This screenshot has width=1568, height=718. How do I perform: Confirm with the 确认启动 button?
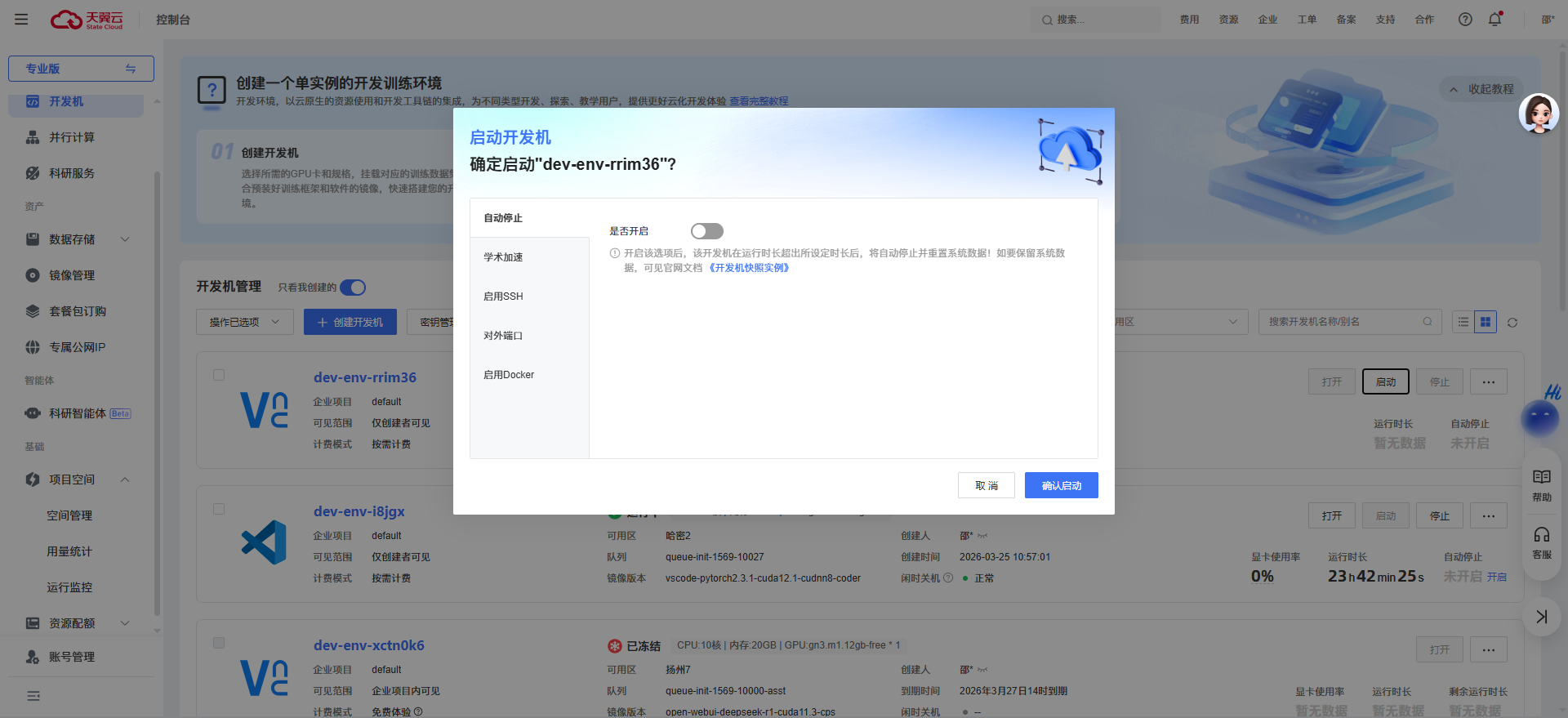tap(1062, 485)
